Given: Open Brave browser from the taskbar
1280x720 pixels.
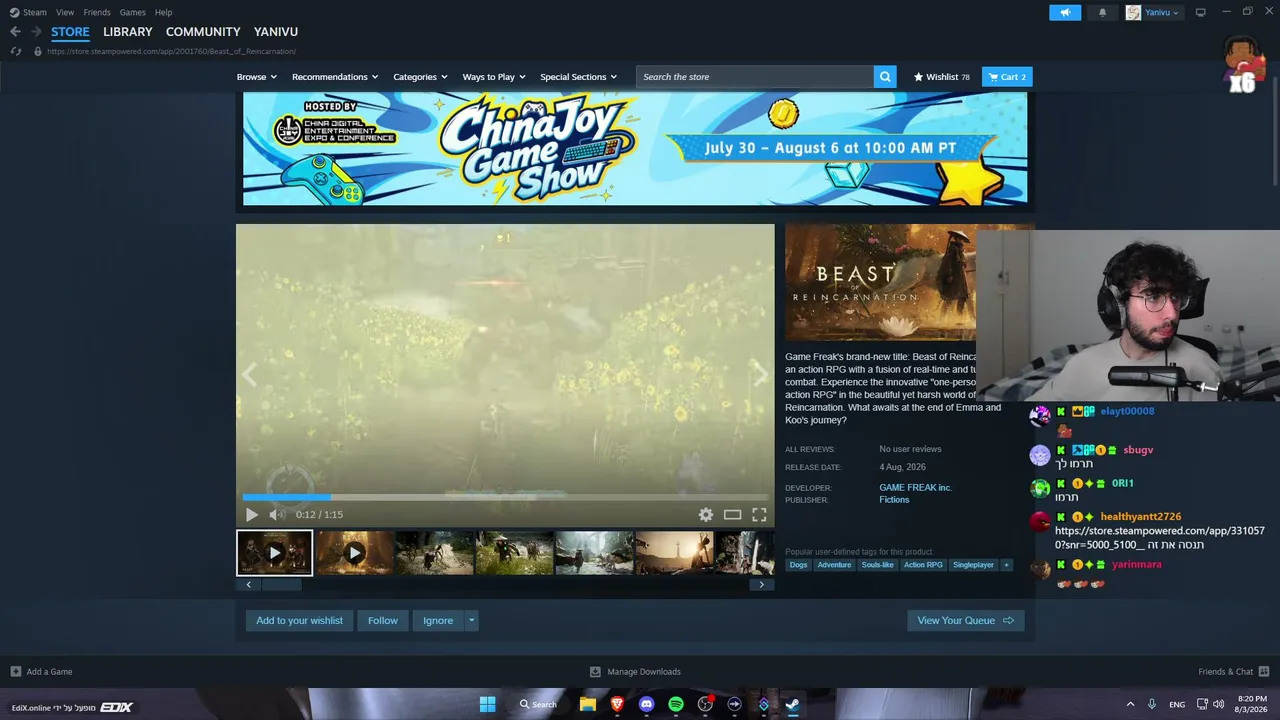Looking at the screenshot, I should click(x=617, y=704).
